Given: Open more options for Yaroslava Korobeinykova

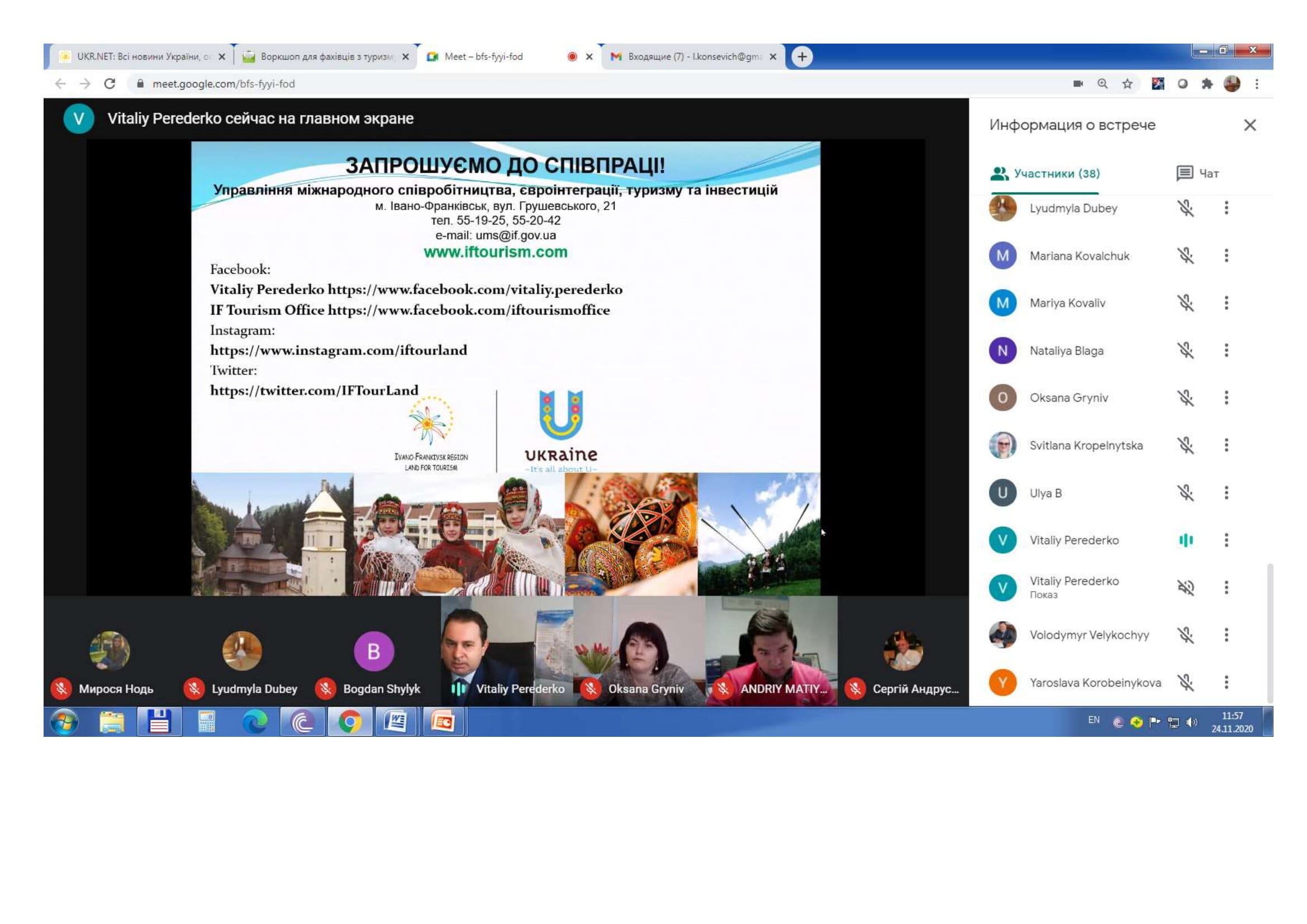Looking at the screenshot, I should [1226, 682].
